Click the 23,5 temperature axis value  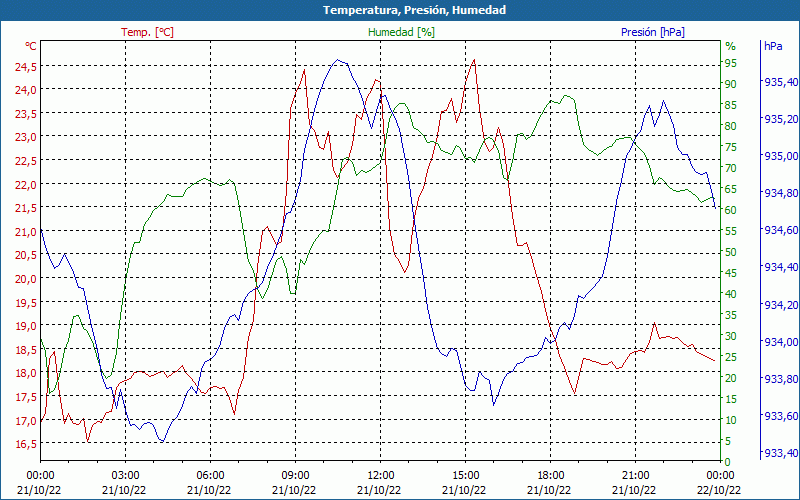point(26,113)
